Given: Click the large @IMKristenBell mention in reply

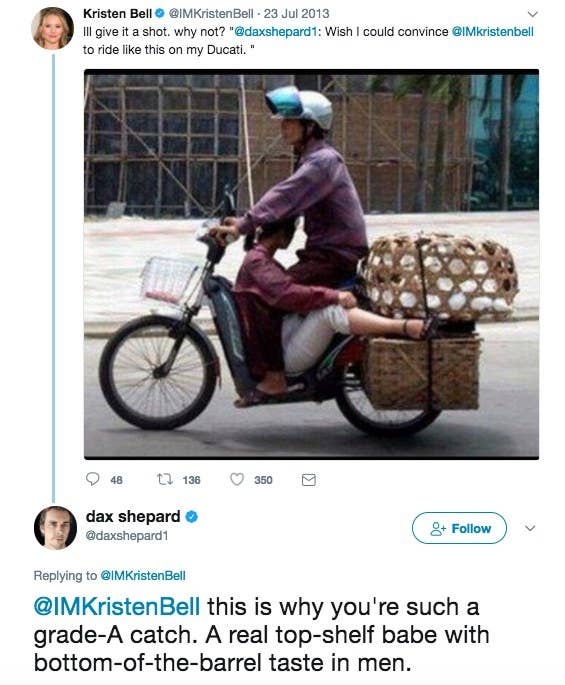Looking at the screenshot, I should tap(117, 606).
